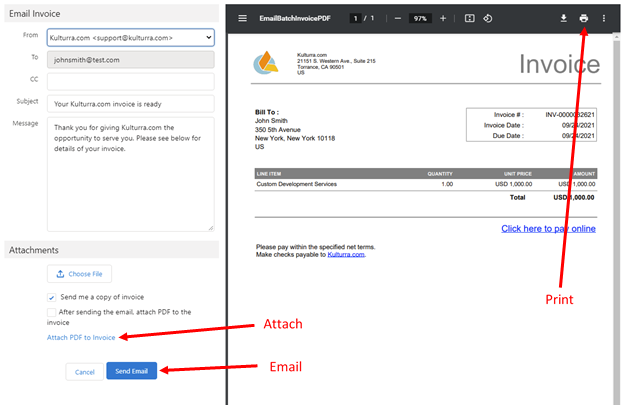
Task: Click the Kulturra logo in invoice
Action: click(265, 63)
